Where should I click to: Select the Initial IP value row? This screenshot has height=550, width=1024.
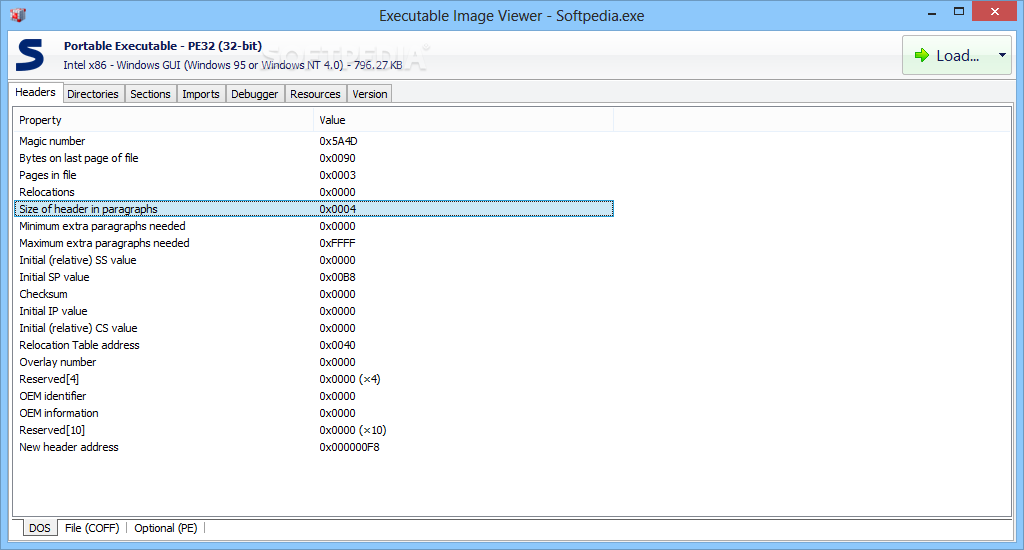click(313, 311)
